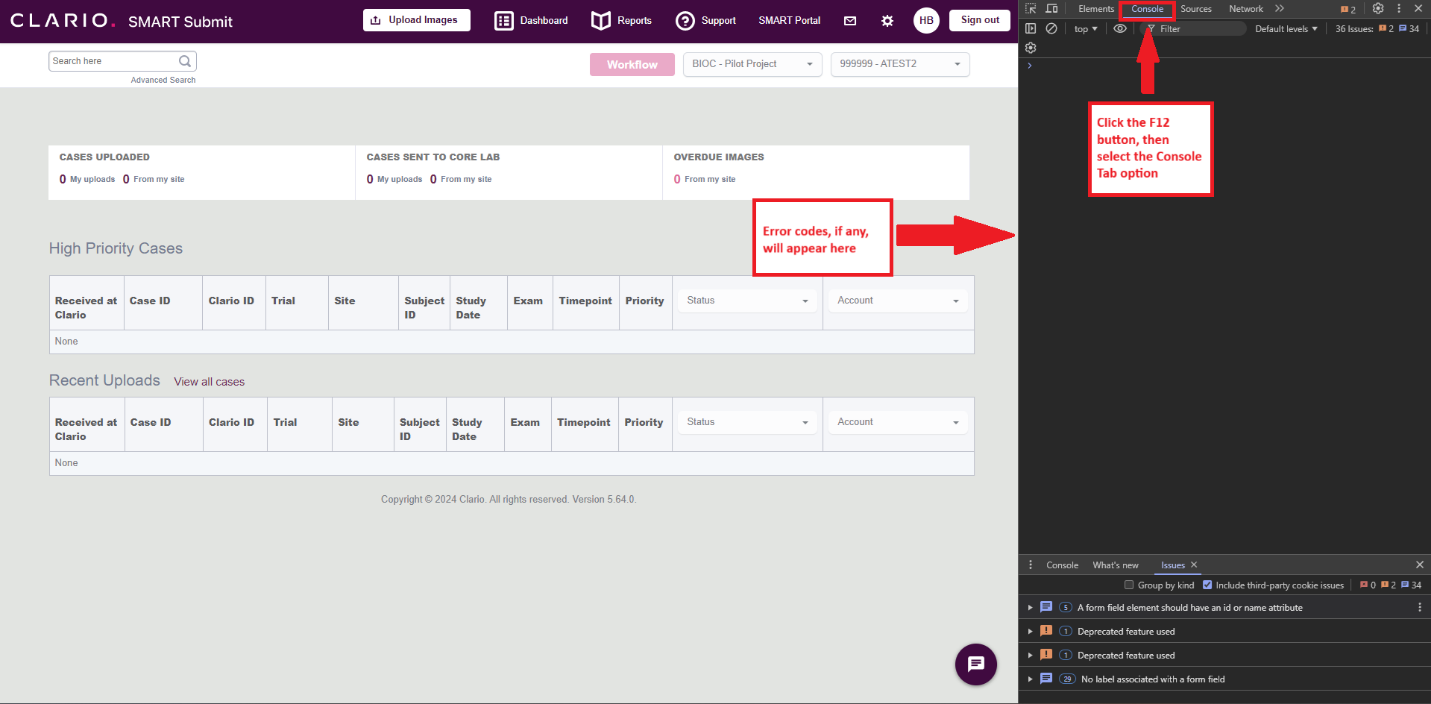1431x704 pixels.
Task: Open the envelope mail icon in the header
Action: [x=850, y=19]
